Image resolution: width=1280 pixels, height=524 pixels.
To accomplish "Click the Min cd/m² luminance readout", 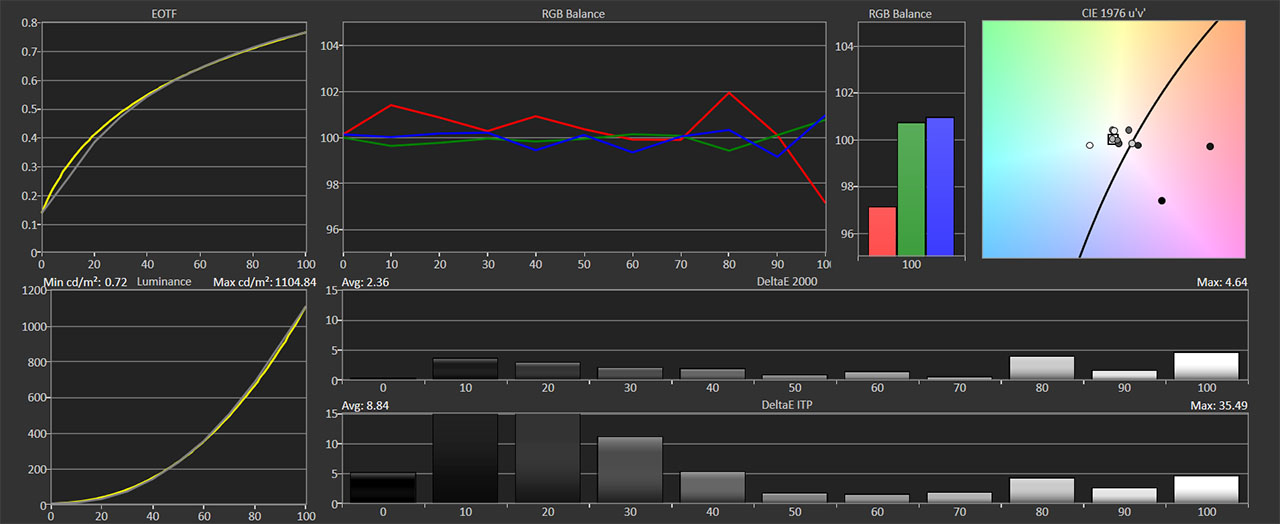I will tap(85, 283).
